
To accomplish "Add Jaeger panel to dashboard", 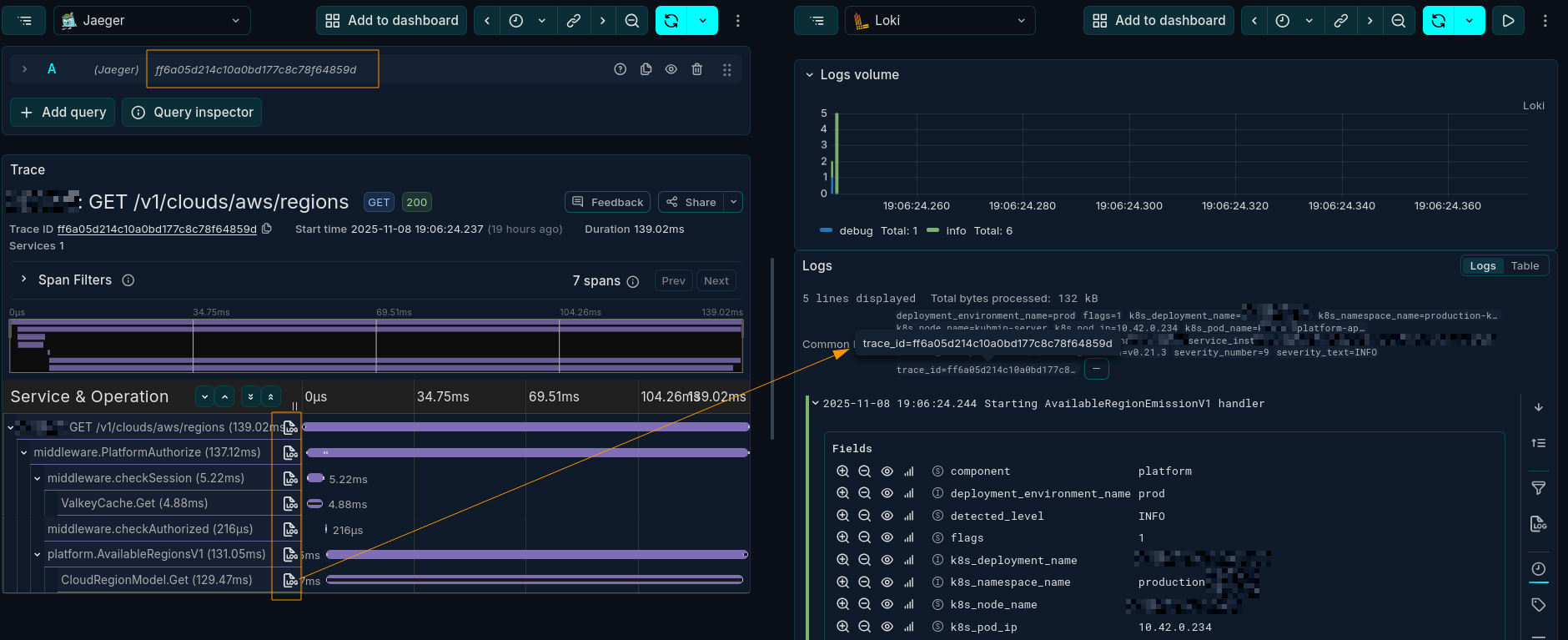I will (391, 20).
